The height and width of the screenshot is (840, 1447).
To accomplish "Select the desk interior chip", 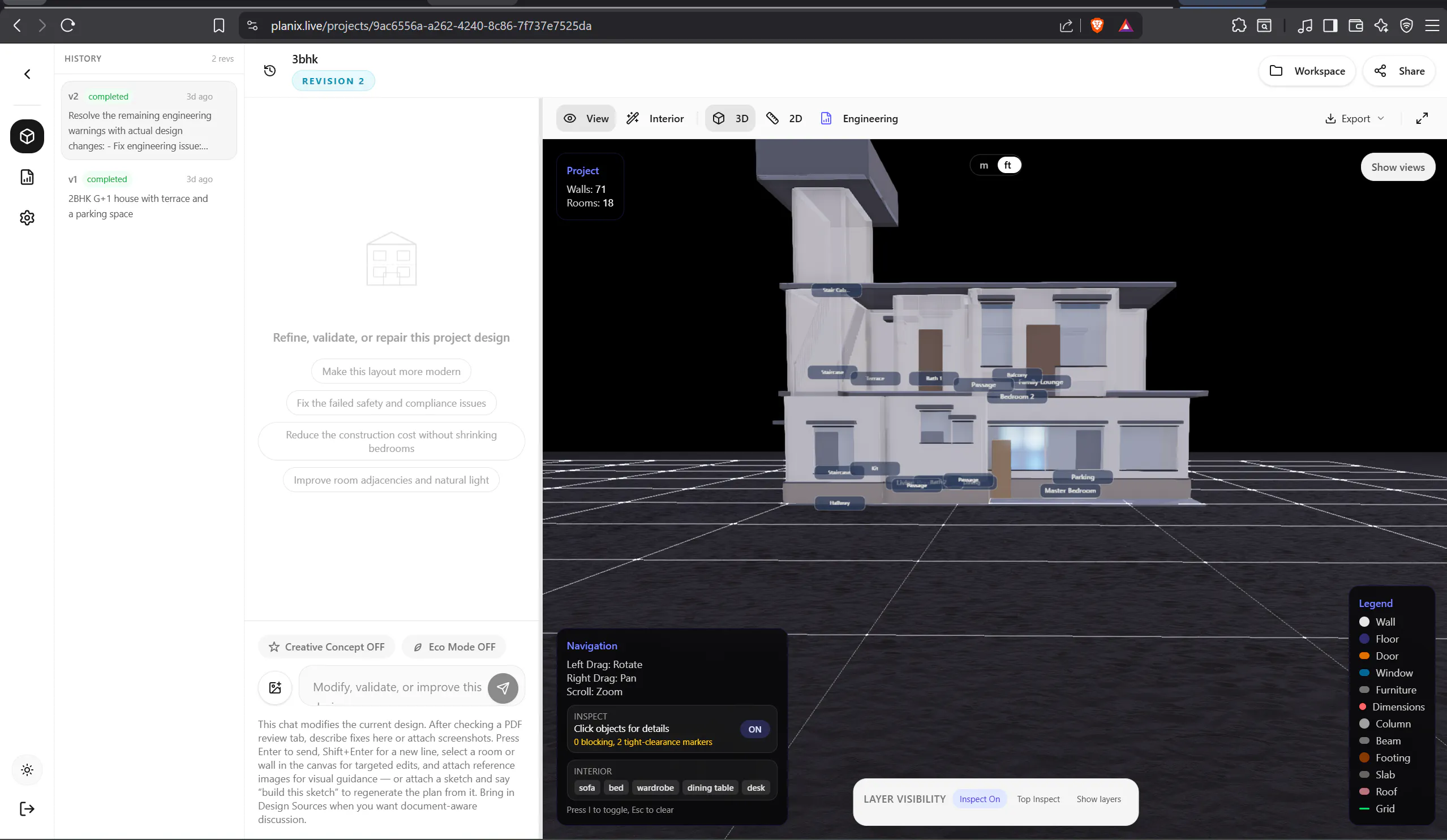I will point(755,788).
